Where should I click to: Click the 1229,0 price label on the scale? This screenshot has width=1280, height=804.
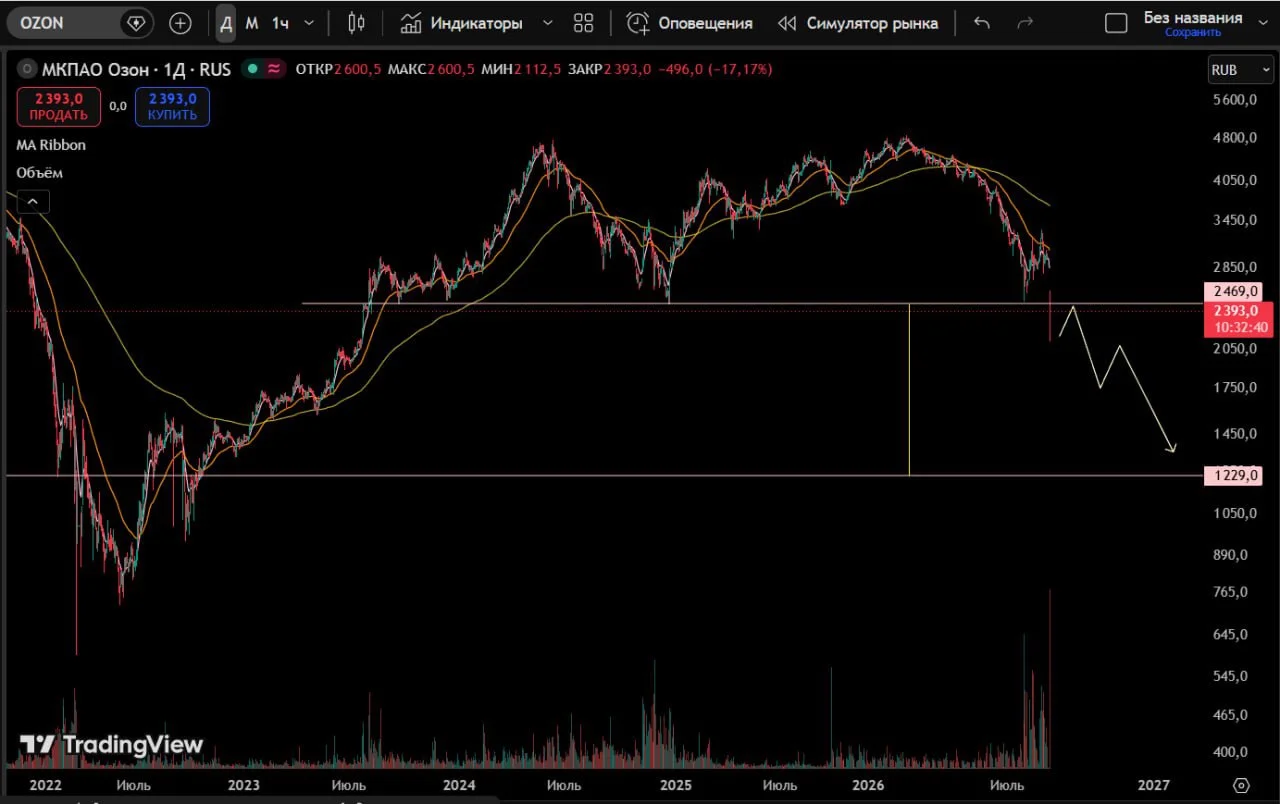1236,475
